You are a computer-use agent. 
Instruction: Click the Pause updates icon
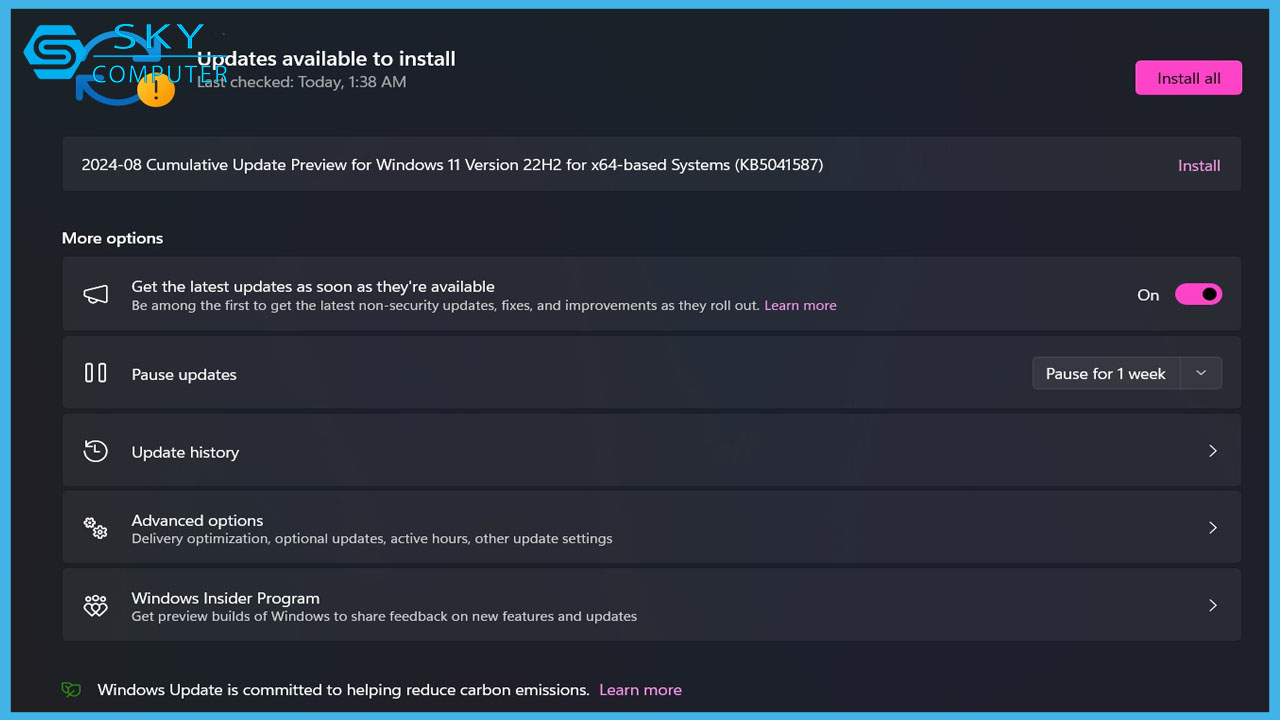96,373
